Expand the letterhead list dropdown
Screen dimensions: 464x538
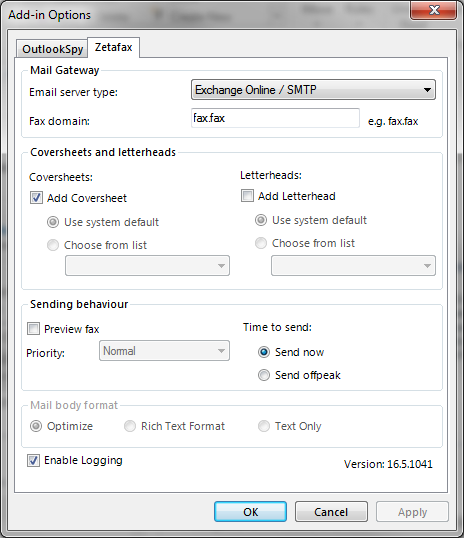click(353, 266)
